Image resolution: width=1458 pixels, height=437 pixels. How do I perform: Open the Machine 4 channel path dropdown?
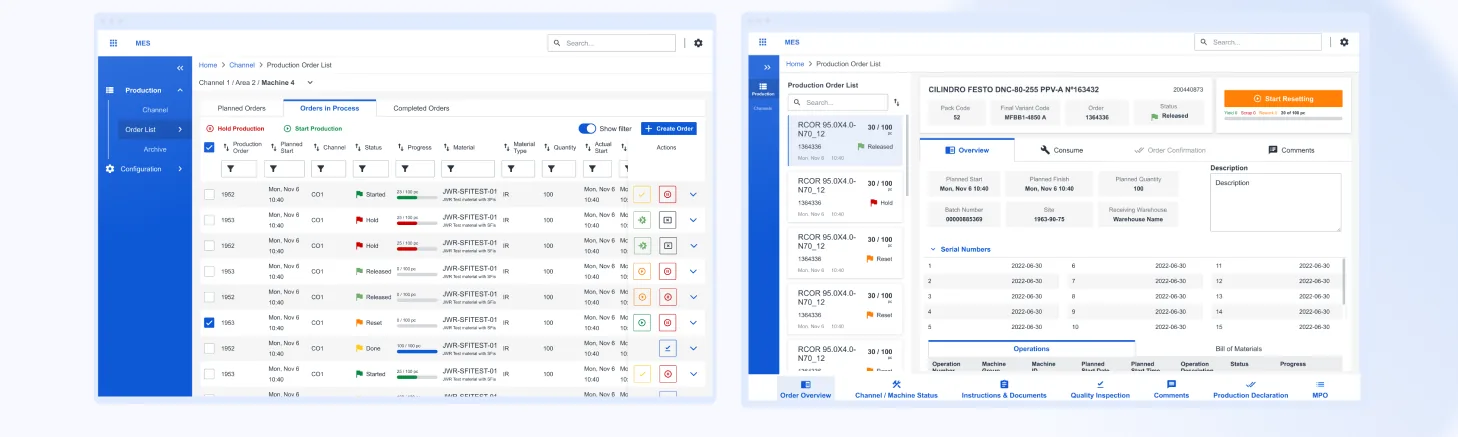click(310, 82)
